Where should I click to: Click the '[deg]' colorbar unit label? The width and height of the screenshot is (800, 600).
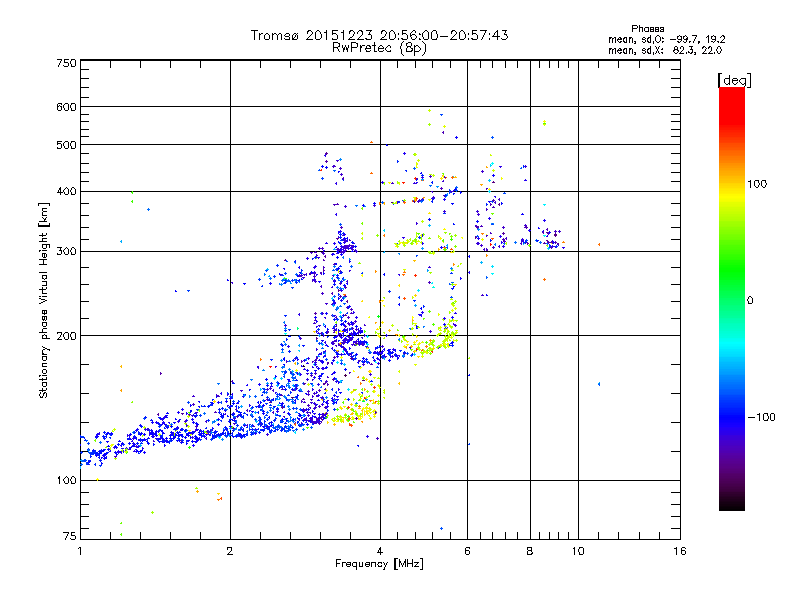click(x=734, y=80)
